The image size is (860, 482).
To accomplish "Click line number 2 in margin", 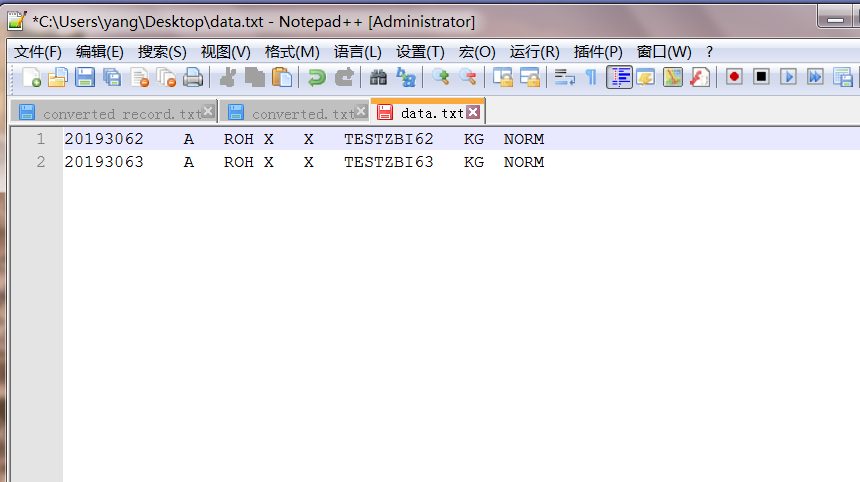I will (41, 162).
